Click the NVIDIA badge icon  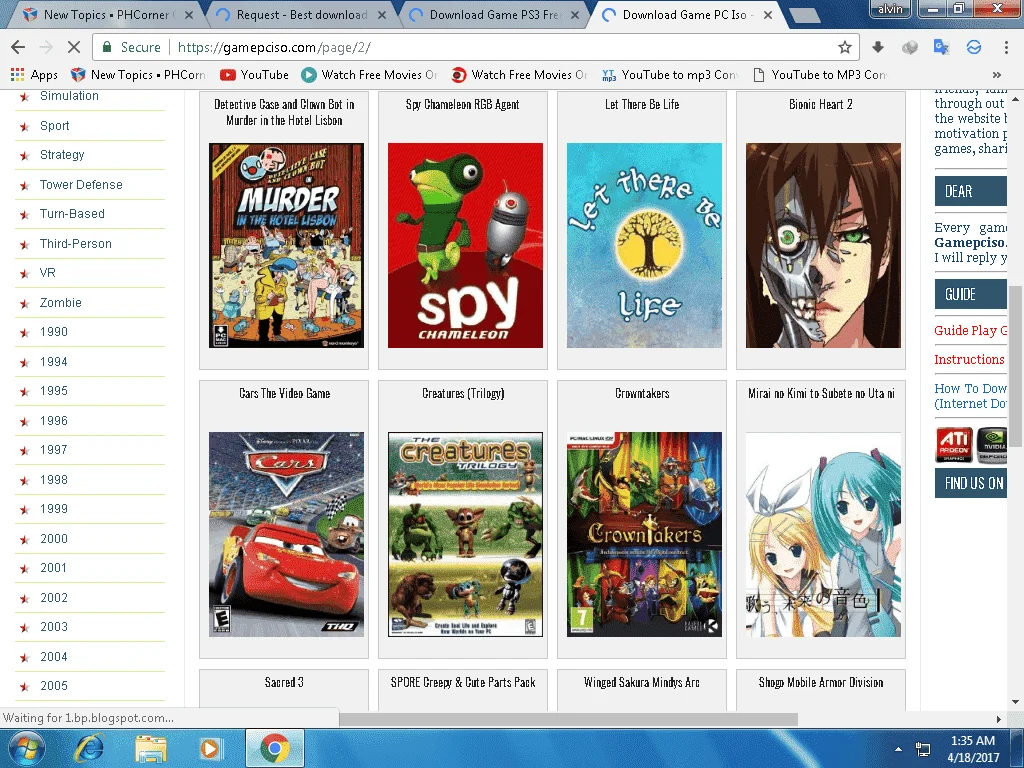pyautogui.click(x=991, y=445)
